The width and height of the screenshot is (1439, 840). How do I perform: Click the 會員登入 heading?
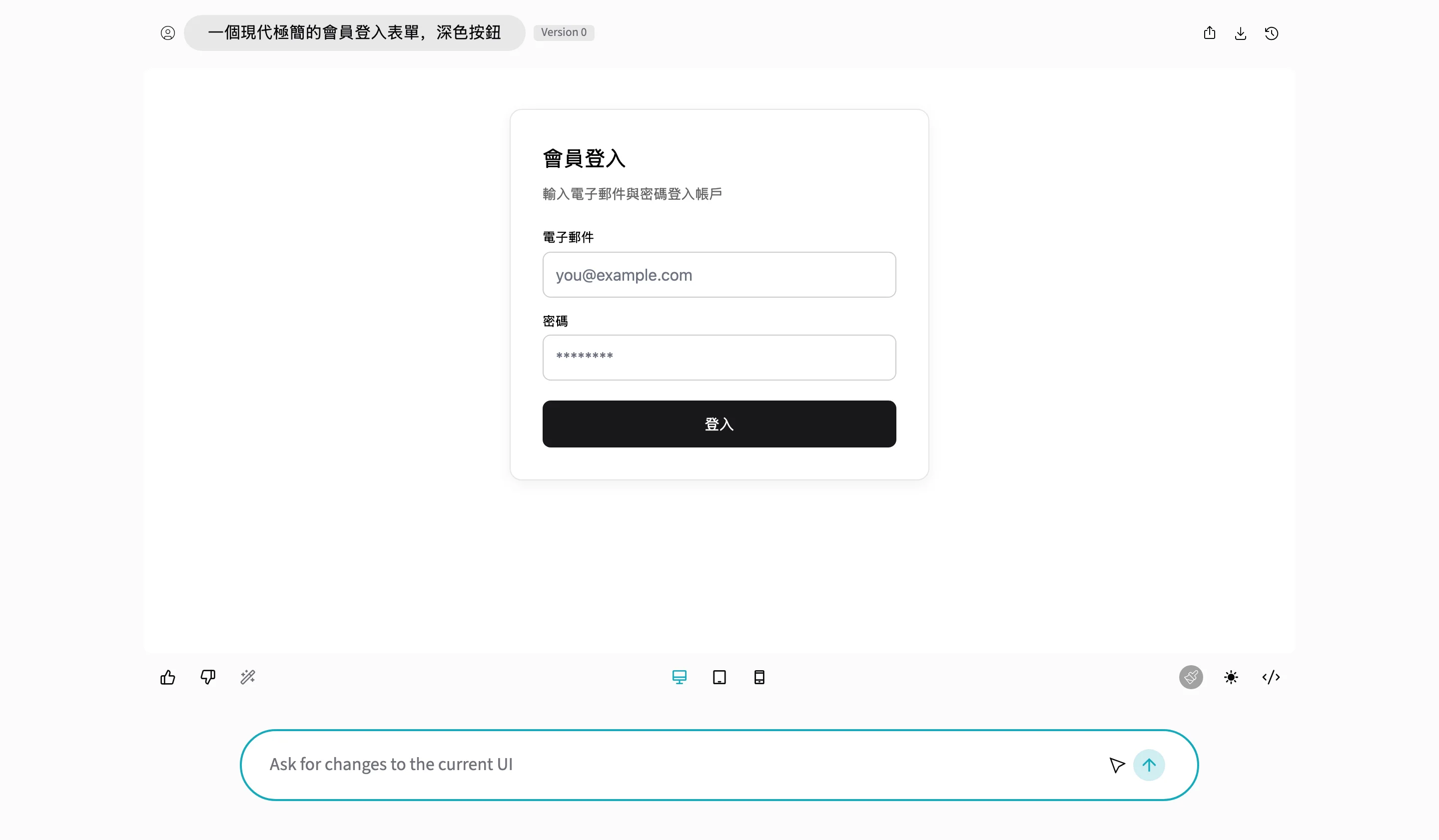pos(584,159)
